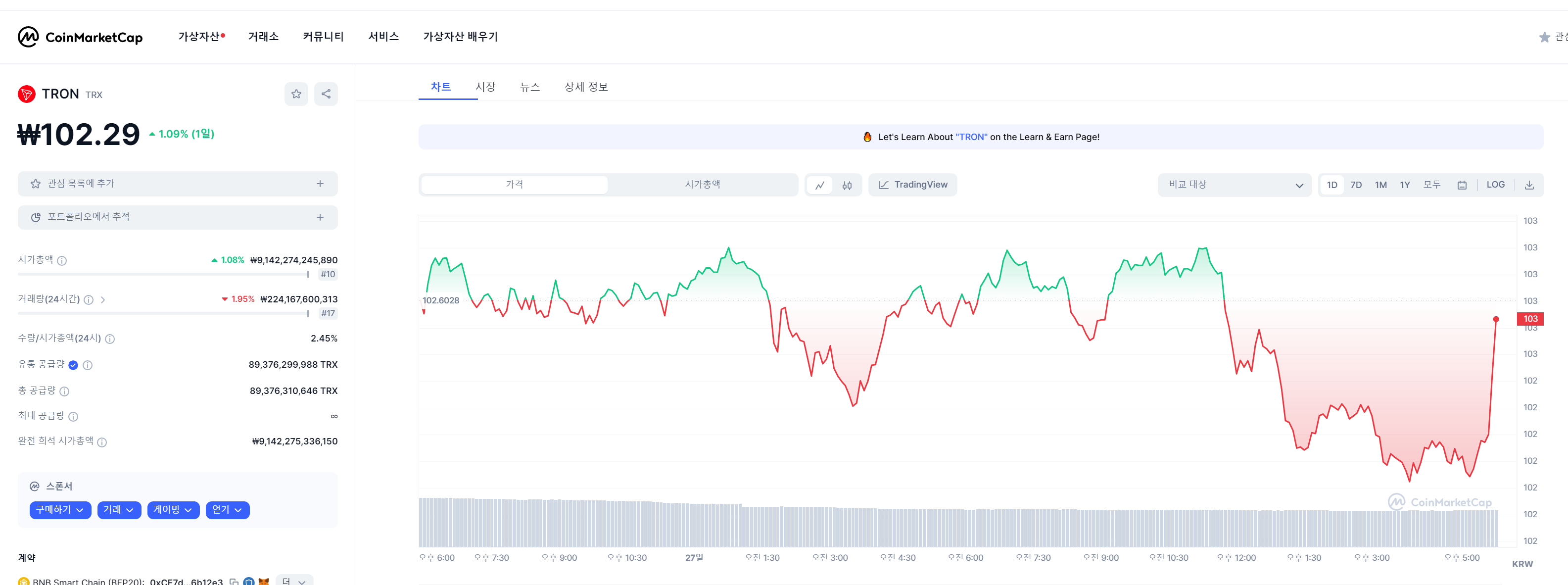Toggle the LOG scale option
Screen dimensions: 1568x585
(x=1495, y=185)
